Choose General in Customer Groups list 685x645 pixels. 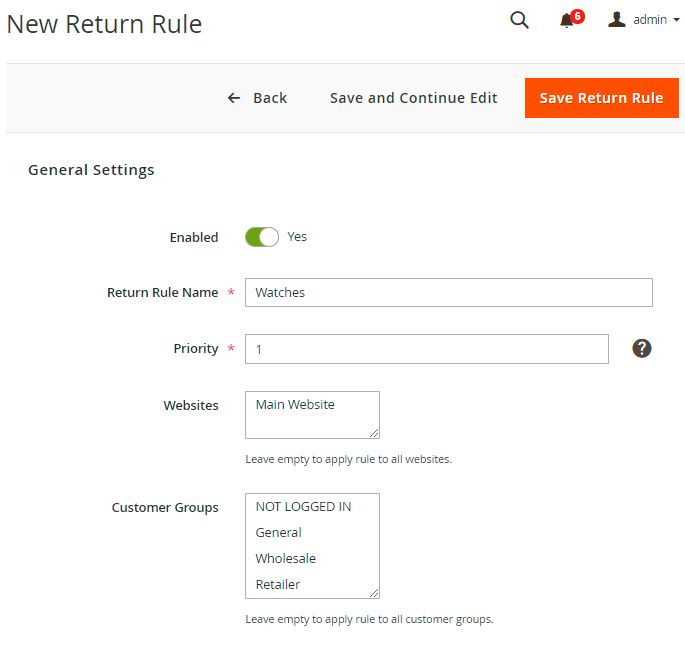click(x=279, y=533)
